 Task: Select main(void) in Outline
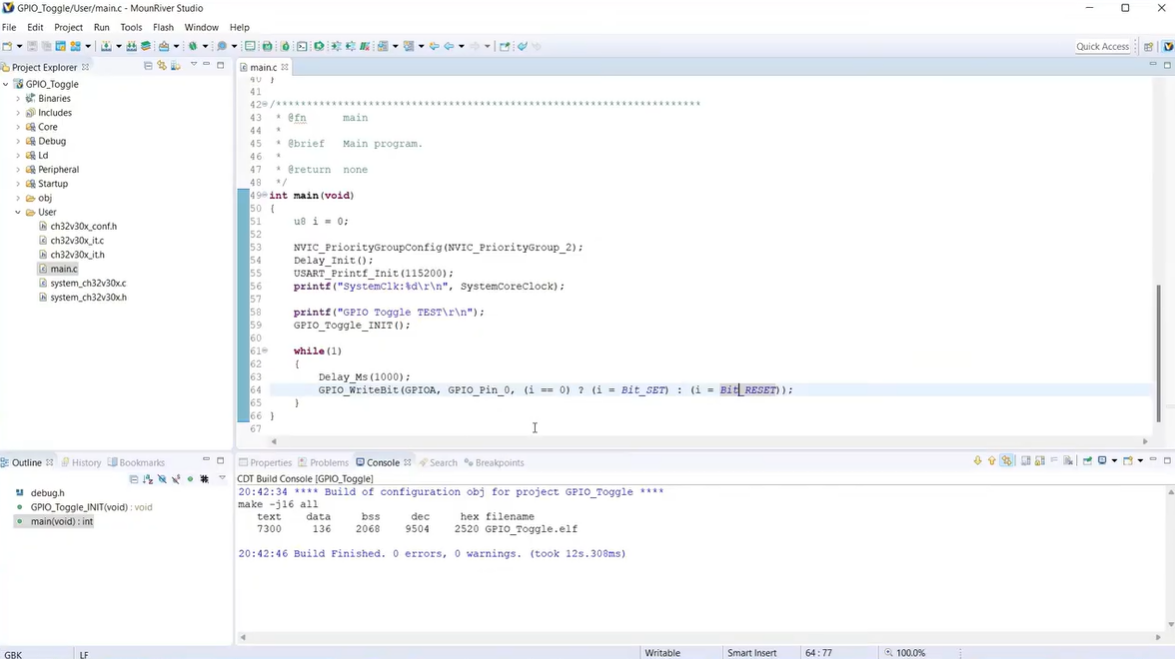click(x=61, y=522)
